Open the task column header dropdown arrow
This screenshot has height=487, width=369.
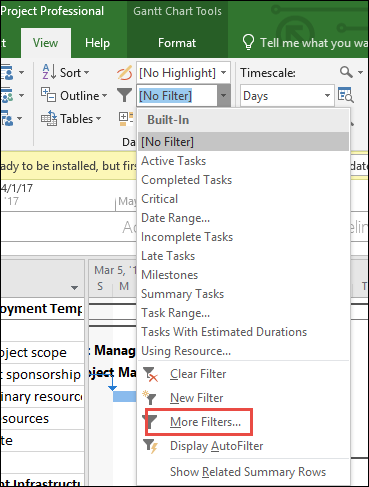[74, 287]
